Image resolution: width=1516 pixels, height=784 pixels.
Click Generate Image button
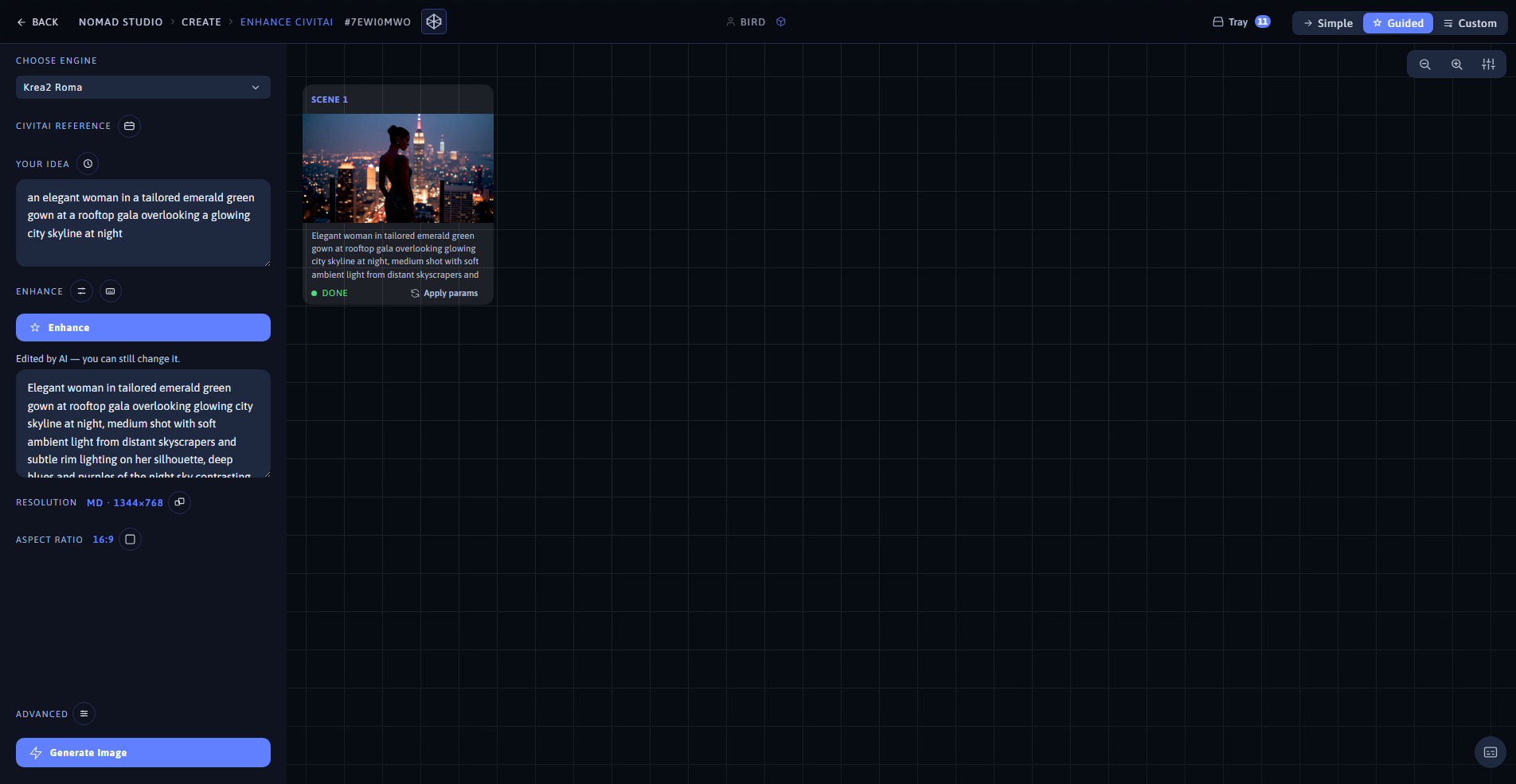tap(143, 753)
